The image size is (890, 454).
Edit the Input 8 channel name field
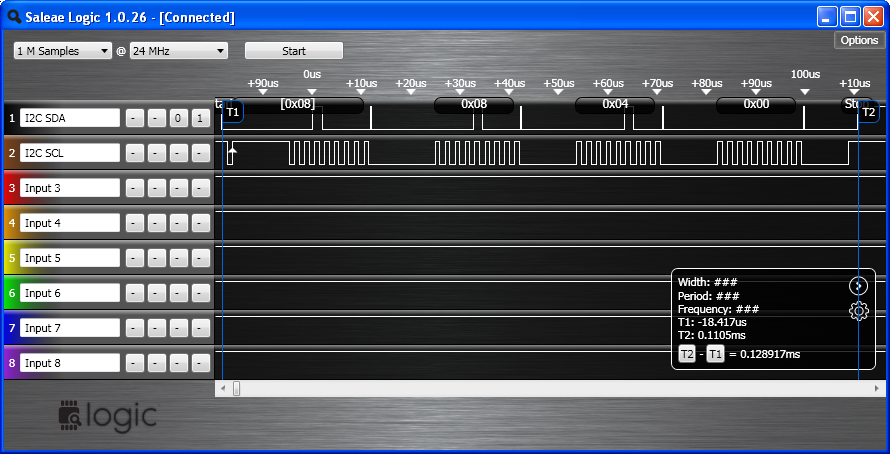point(70,363)
